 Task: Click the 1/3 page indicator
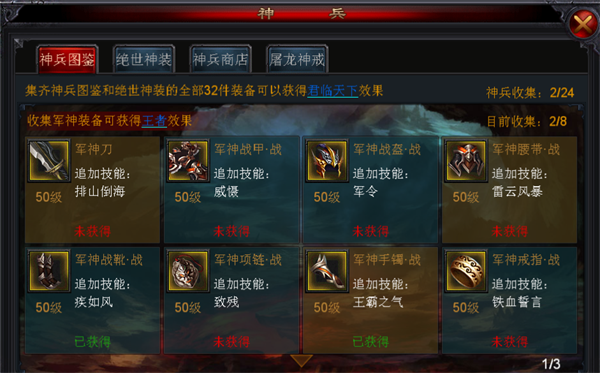pos(551,364)
